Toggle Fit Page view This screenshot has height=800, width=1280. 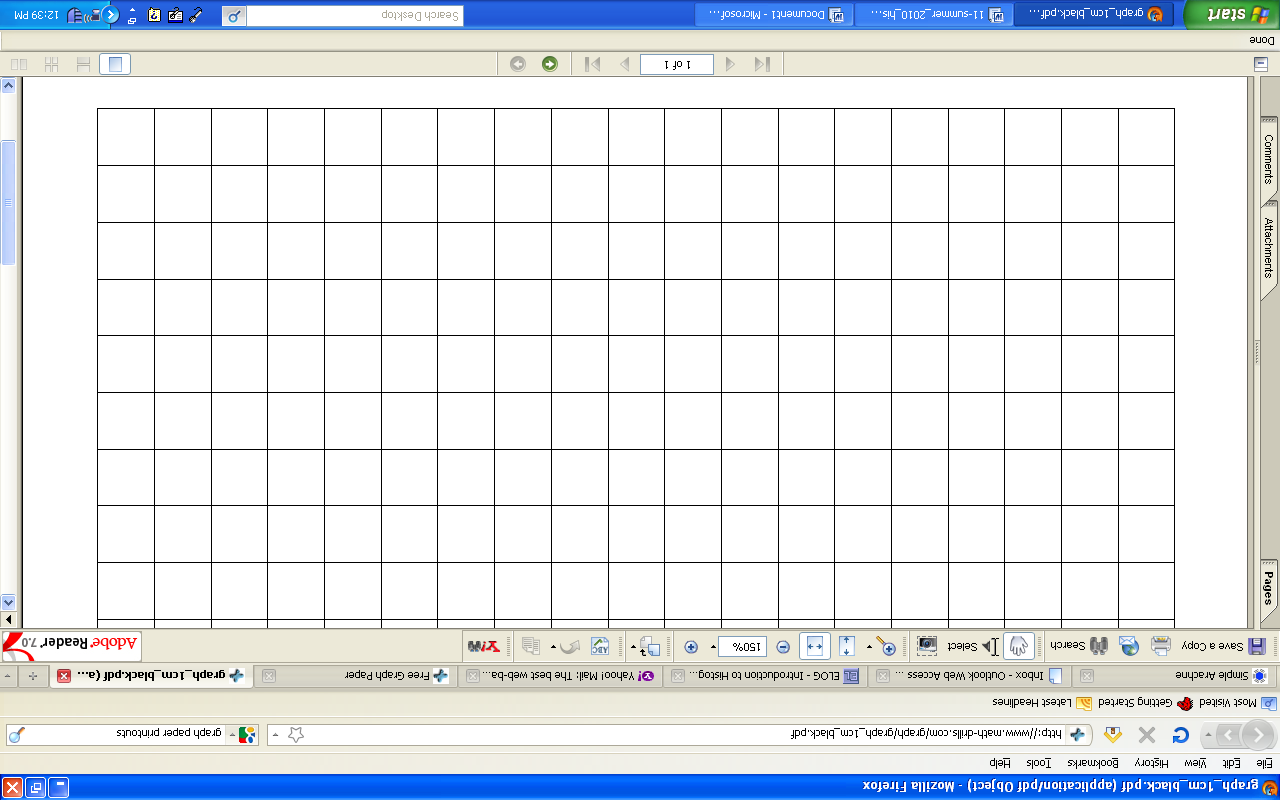click(x=846, y=646)
